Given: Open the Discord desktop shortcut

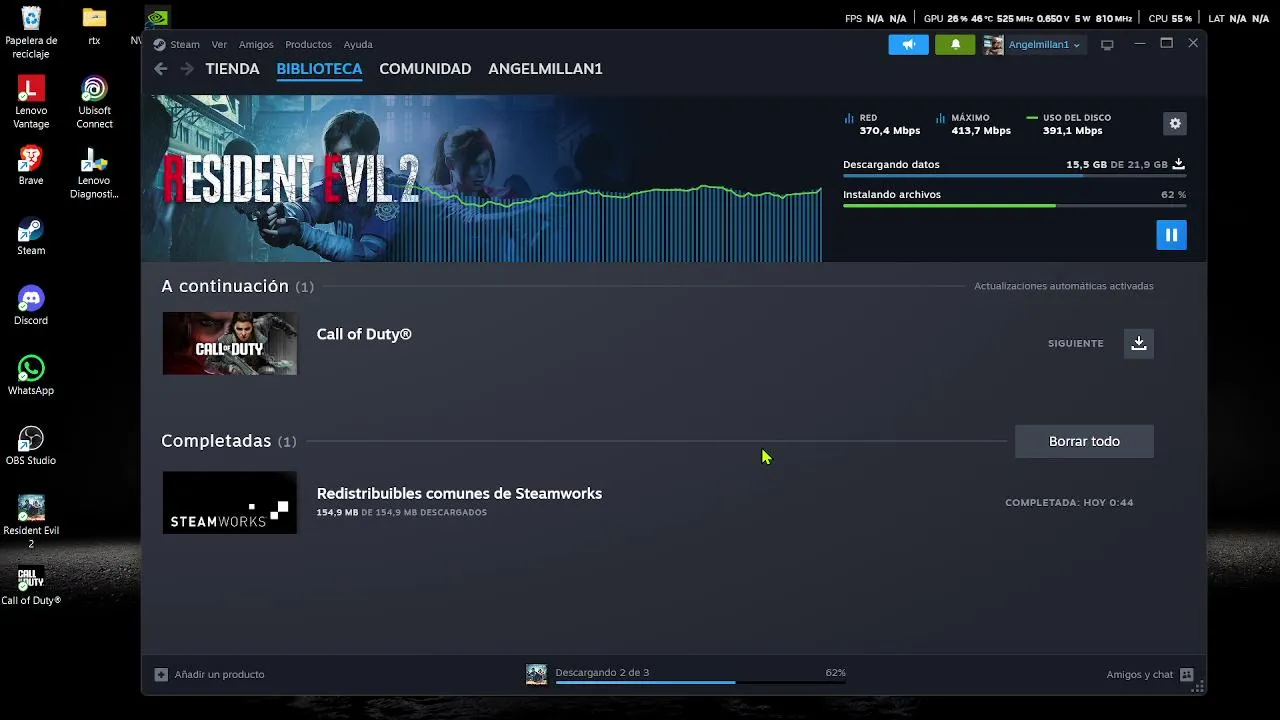Looking at the screenshot, I should 31,306.
